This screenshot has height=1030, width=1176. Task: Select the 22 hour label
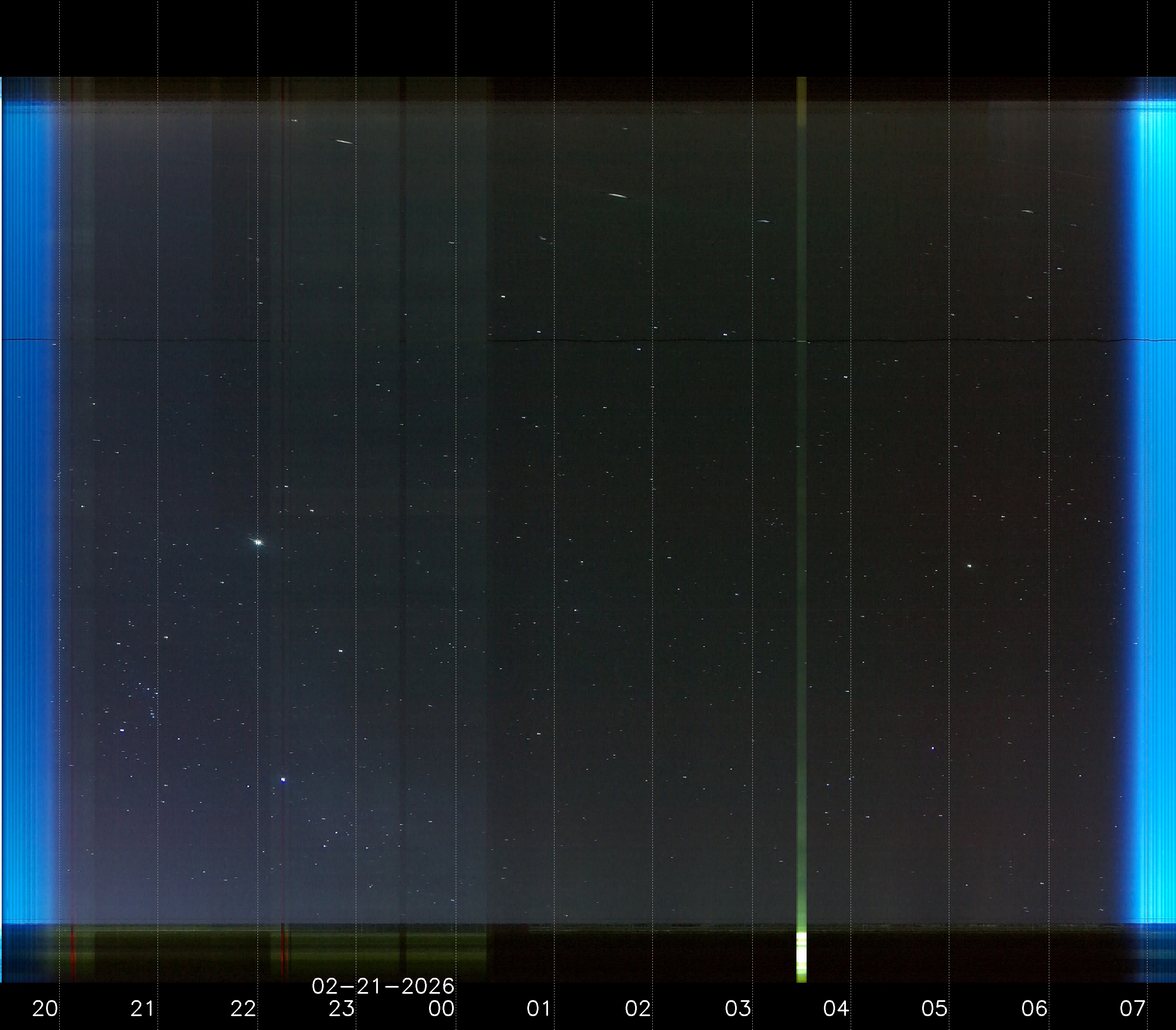pyautogui.click(x=243, y=1008)
